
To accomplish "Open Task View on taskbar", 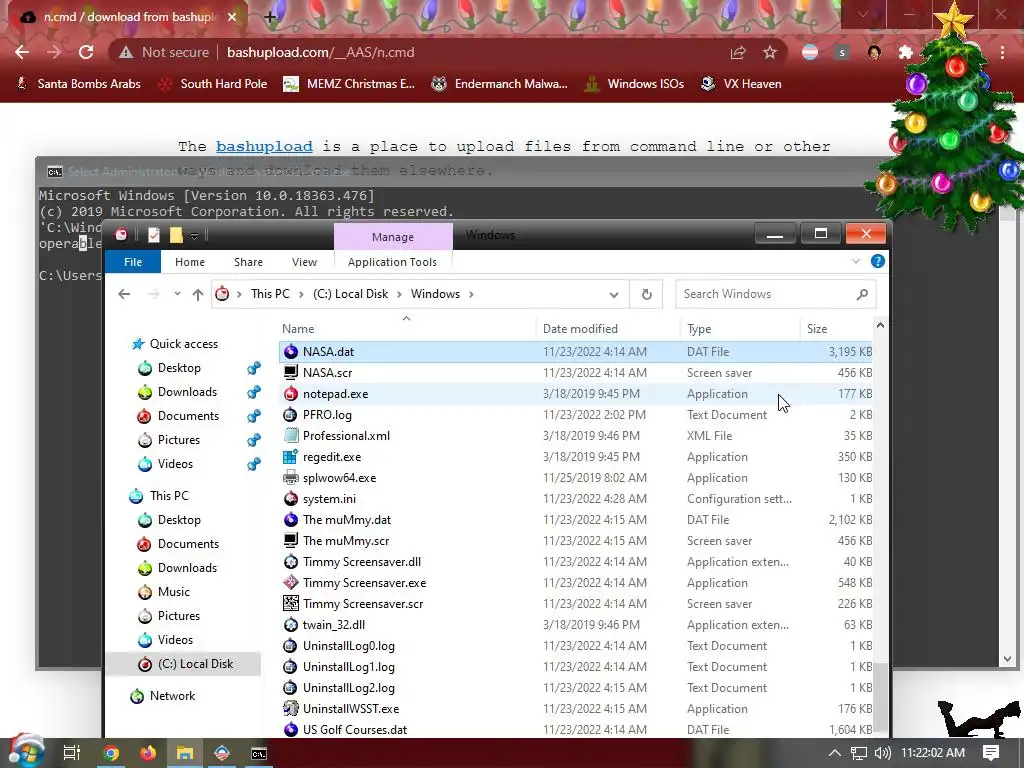I will (72, 753).
